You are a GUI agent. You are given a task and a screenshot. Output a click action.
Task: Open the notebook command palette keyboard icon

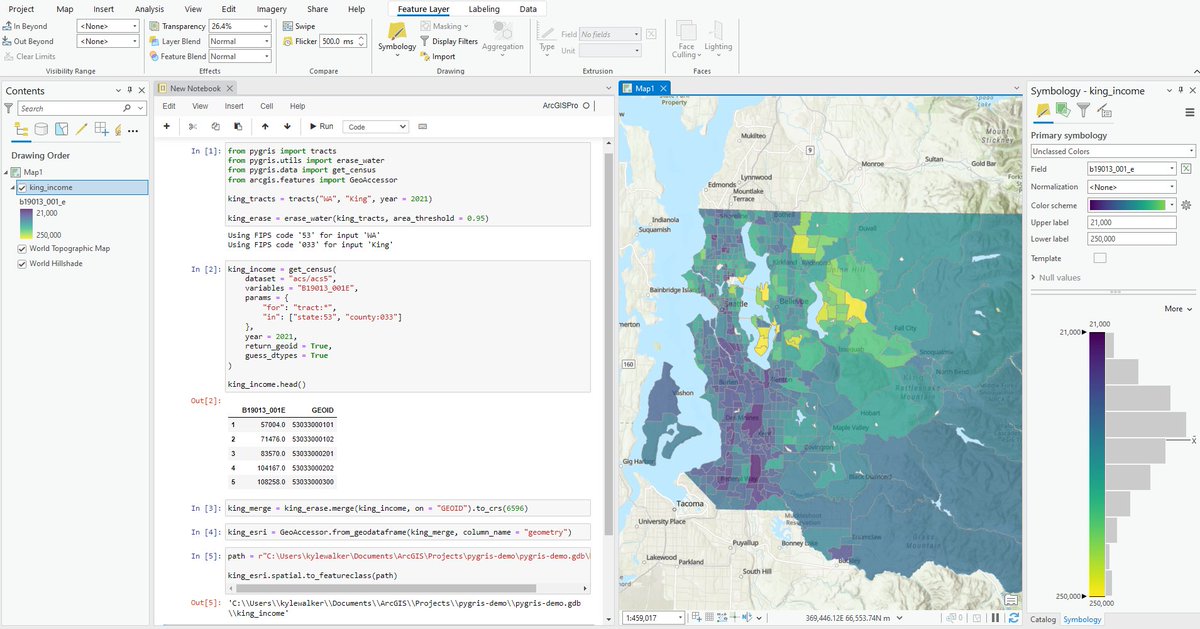pyautogui.click(x=423, y=127)
